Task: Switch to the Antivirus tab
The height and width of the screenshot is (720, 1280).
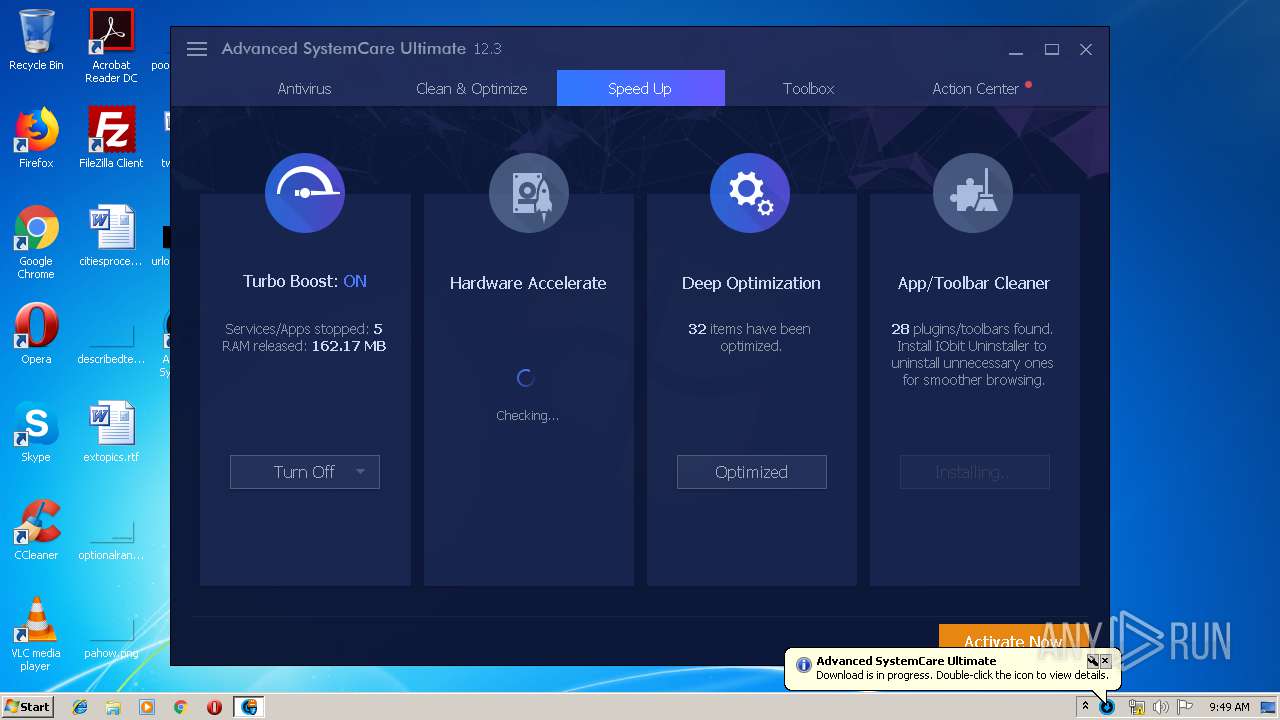Action: (304, 88)
